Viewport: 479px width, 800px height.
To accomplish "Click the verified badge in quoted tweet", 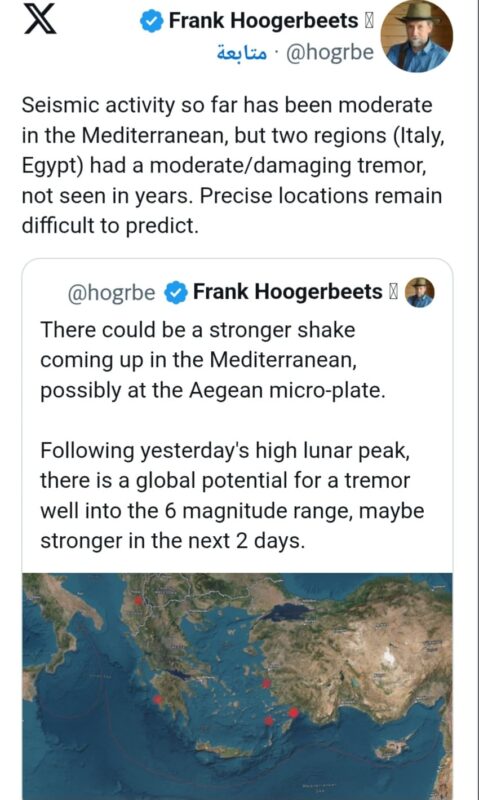I will [177, 292].
